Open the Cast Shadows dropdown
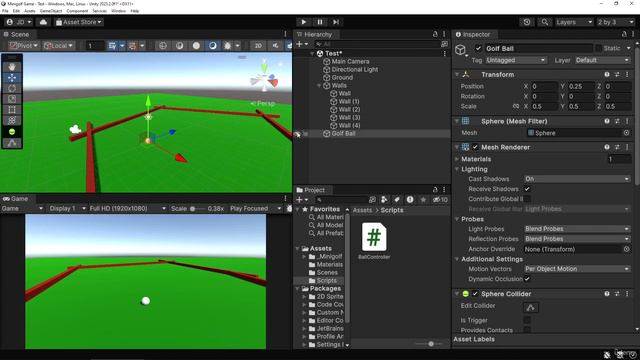Viewport: 640px width, 360px height. click(x=577, y=179)
